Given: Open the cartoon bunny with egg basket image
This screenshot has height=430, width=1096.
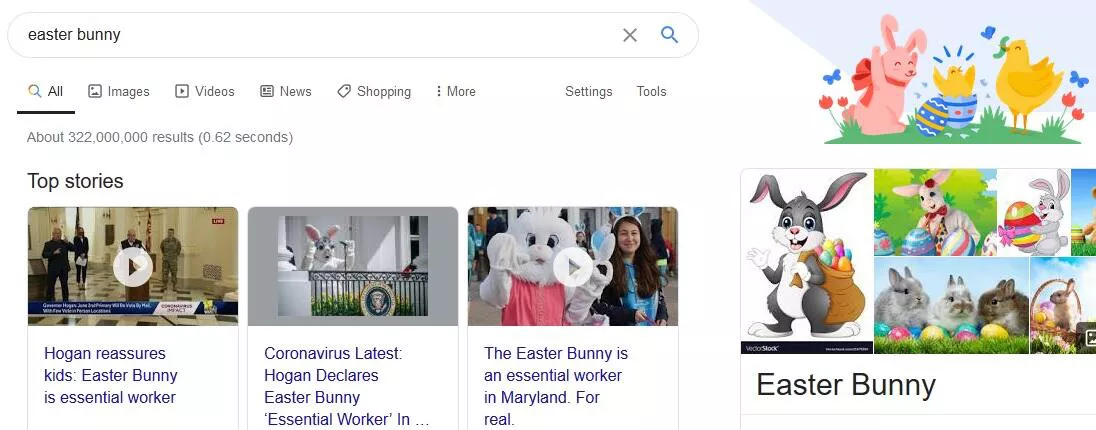Looking at the screenshot, I should [806, 261].
